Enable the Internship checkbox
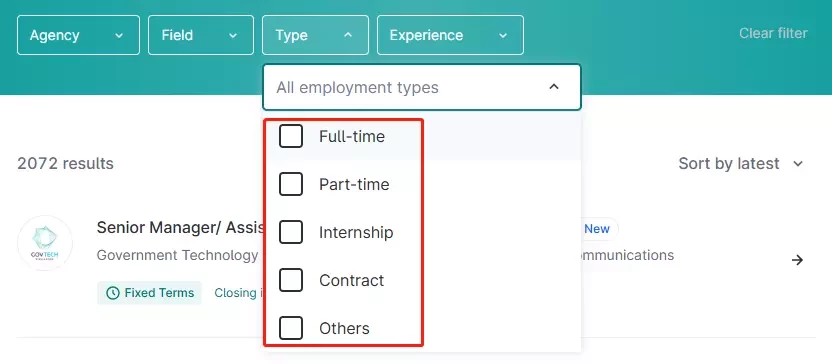832x364 pixels. click(291, 232)
